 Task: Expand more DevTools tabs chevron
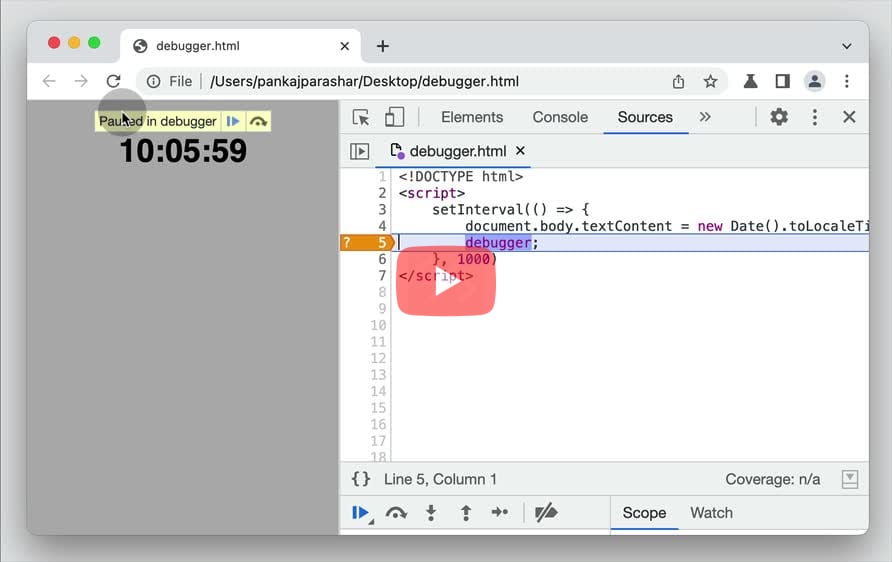[x=705, y=117]
